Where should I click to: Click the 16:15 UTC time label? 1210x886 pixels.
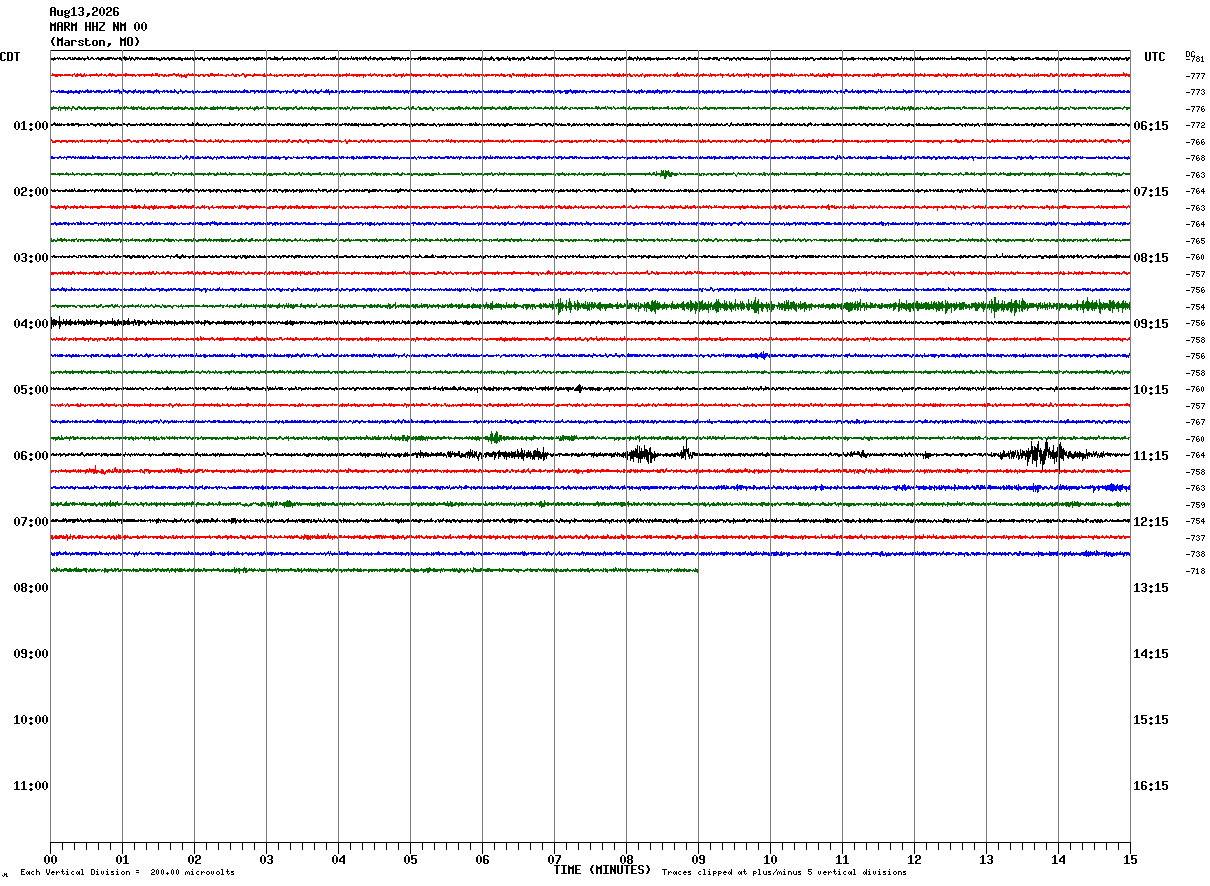click(x=1150, y=786)
